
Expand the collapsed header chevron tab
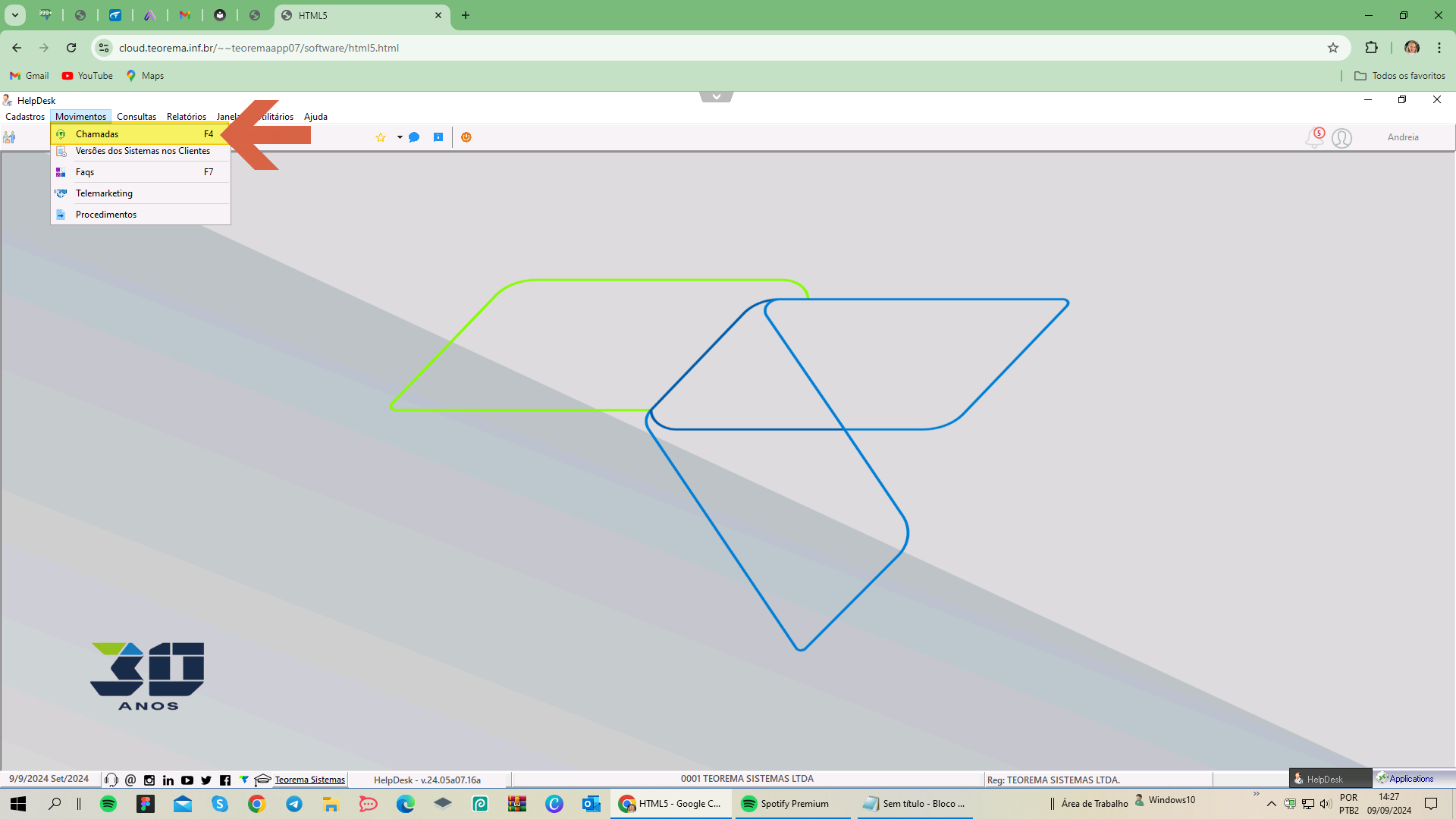(717, 96)
